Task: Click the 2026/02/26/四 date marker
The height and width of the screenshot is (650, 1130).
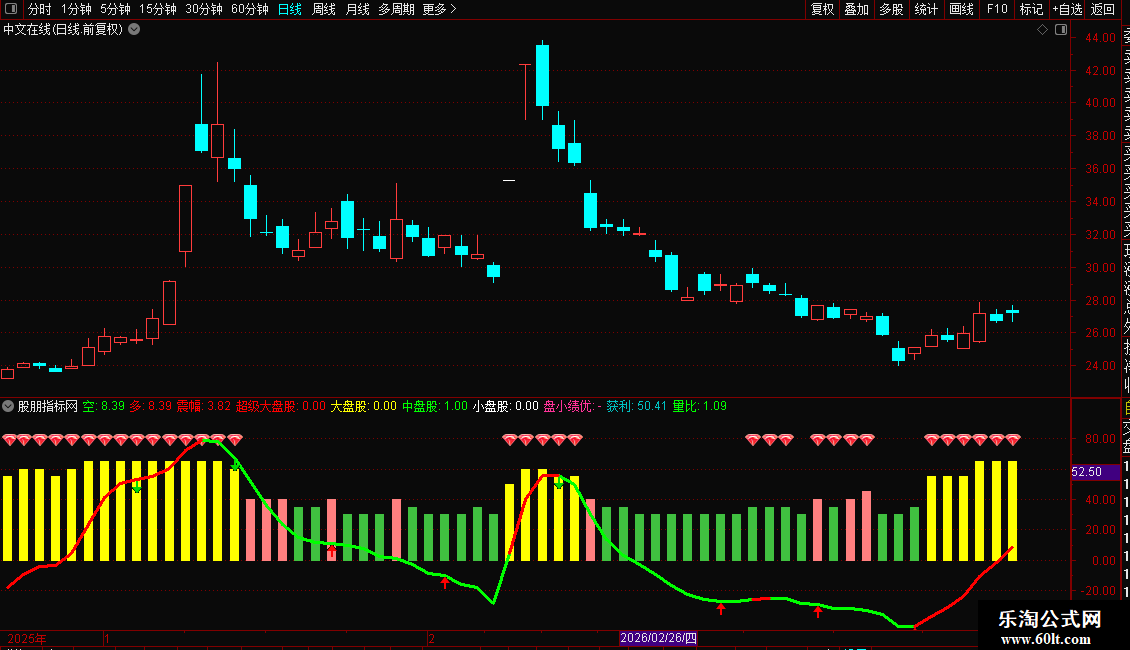Action: coord(659,638)
